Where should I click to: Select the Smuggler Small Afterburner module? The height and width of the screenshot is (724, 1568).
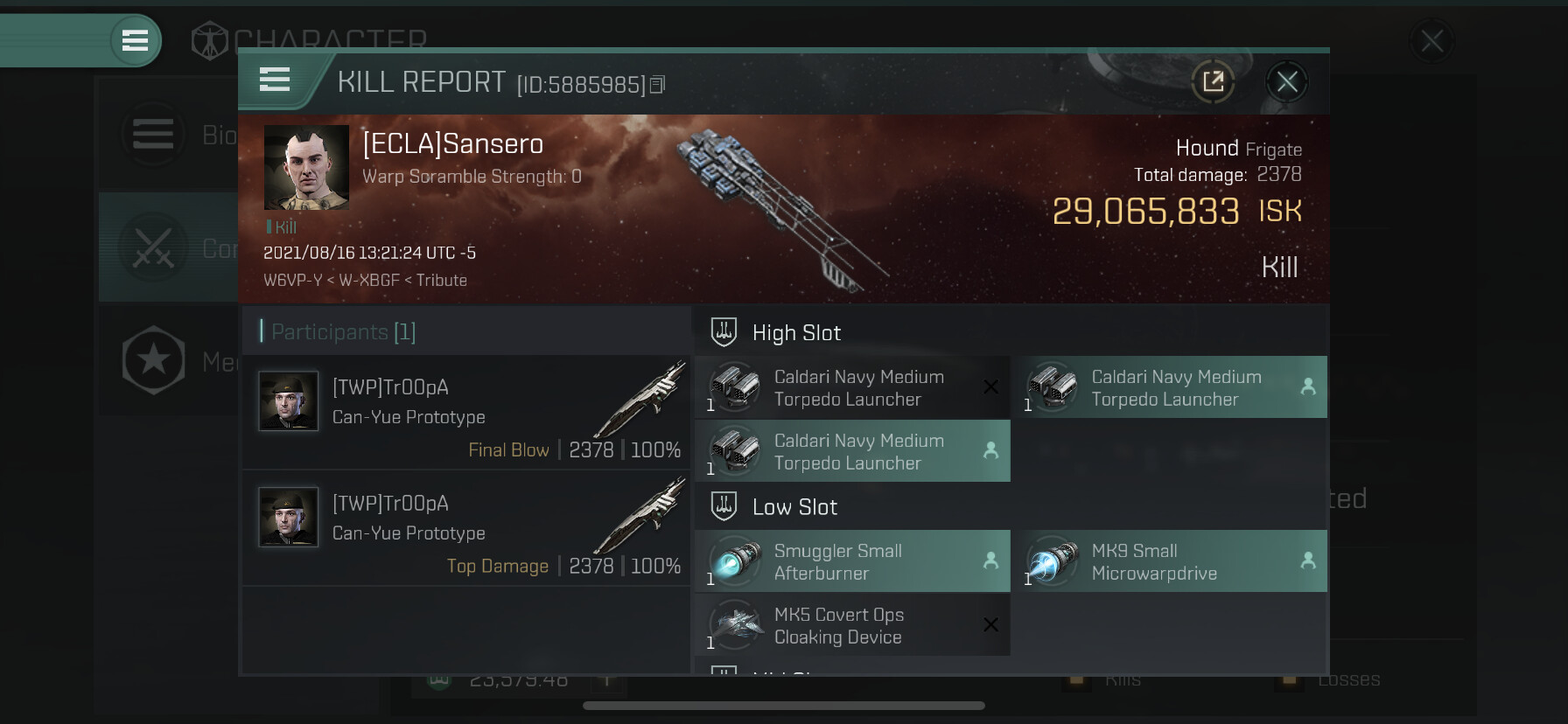pos(852,561)
